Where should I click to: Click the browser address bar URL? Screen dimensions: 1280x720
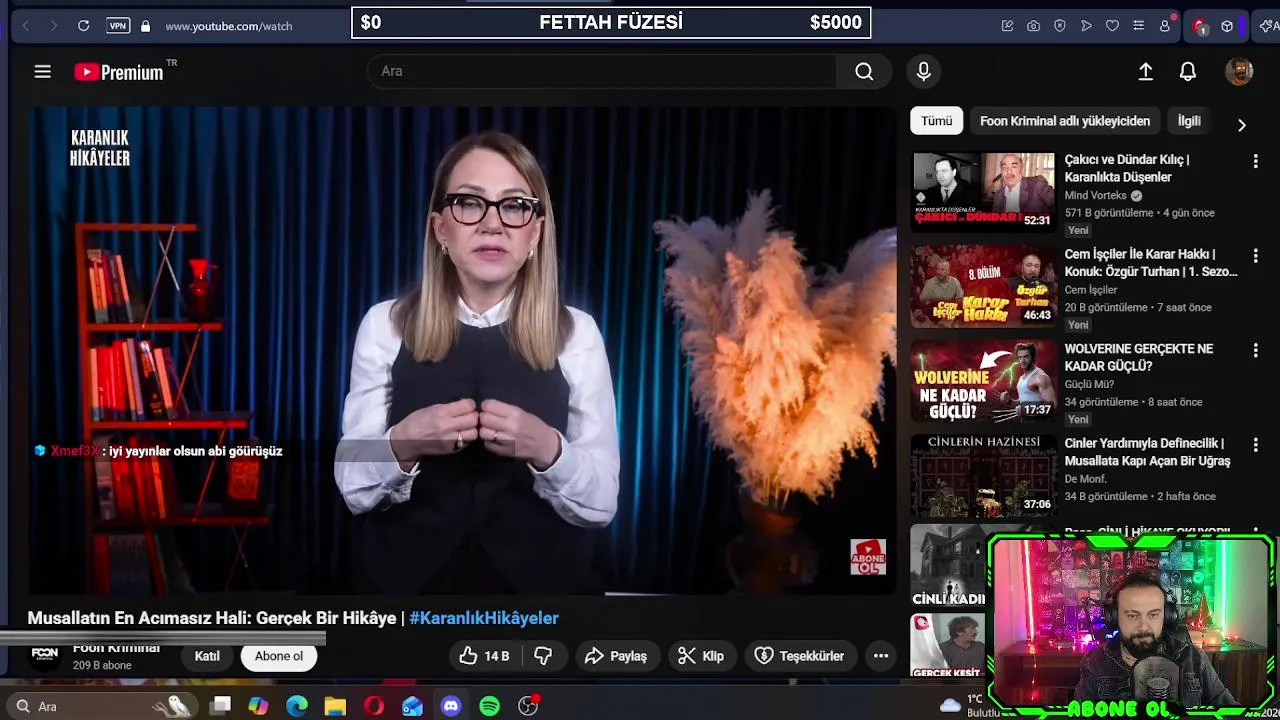click(x=229, y=25)
